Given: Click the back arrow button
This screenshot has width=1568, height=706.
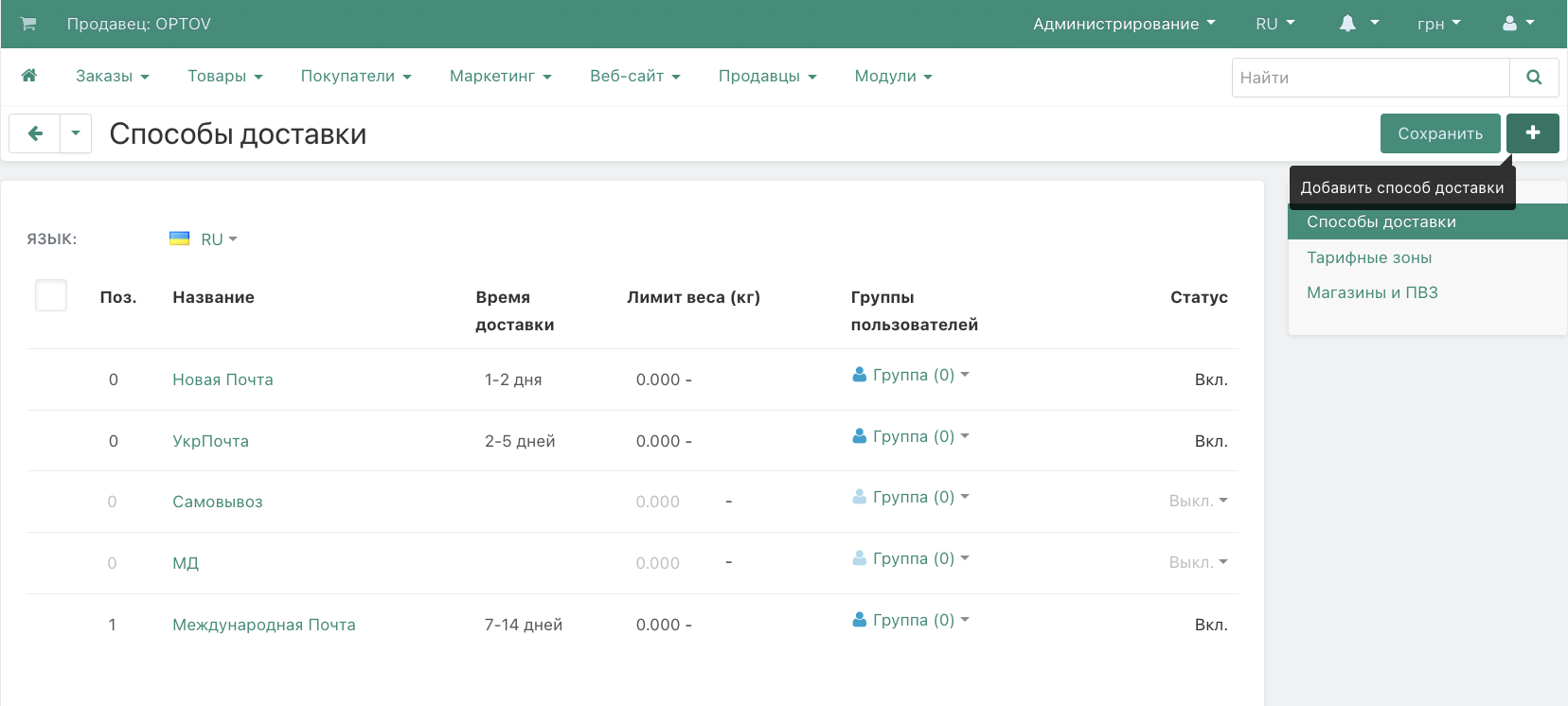Looking at the screenshot, I should tap(35, 133).
